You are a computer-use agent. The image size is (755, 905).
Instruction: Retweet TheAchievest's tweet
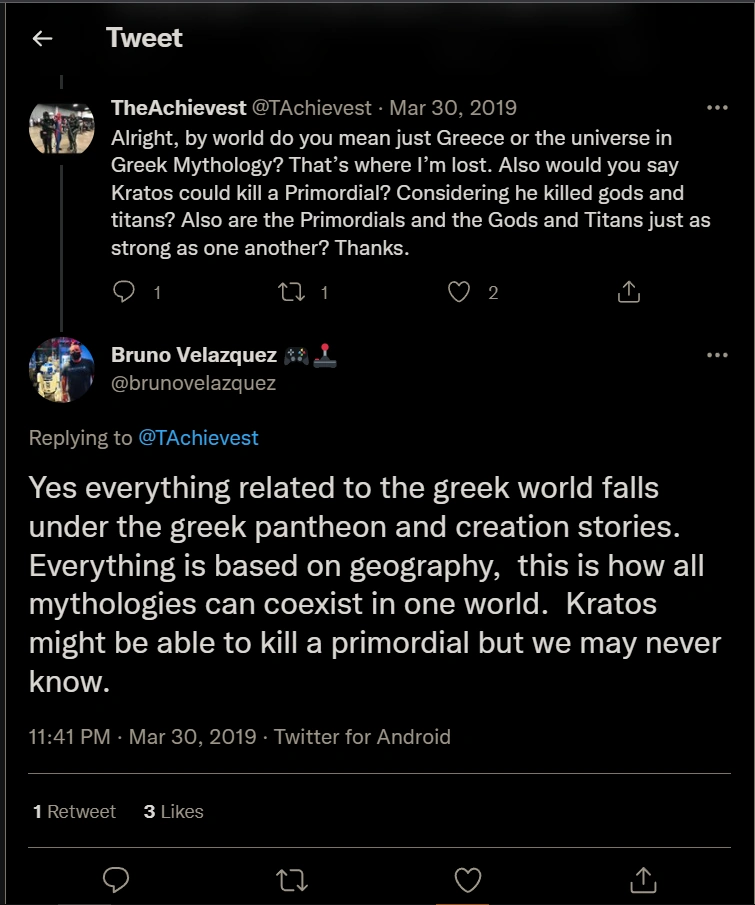(292, 292)
